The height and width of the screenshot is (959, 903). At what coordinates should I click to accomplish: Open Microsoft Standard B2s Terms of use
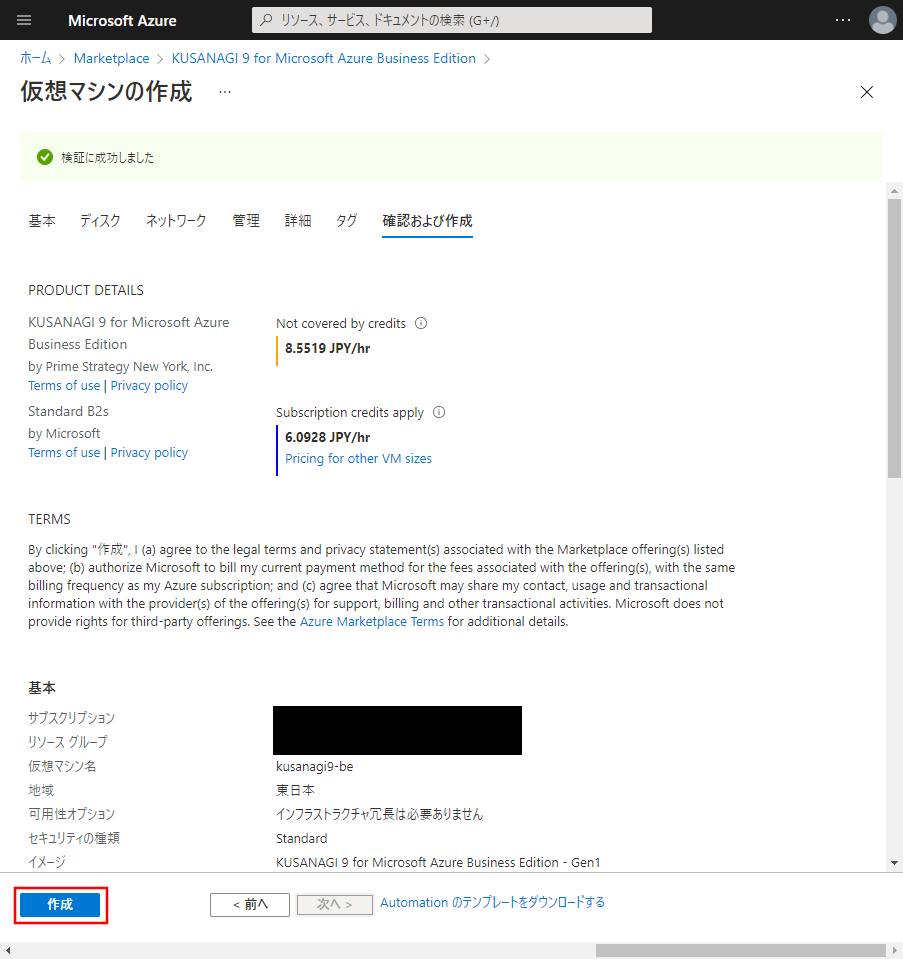coord(64,453)
